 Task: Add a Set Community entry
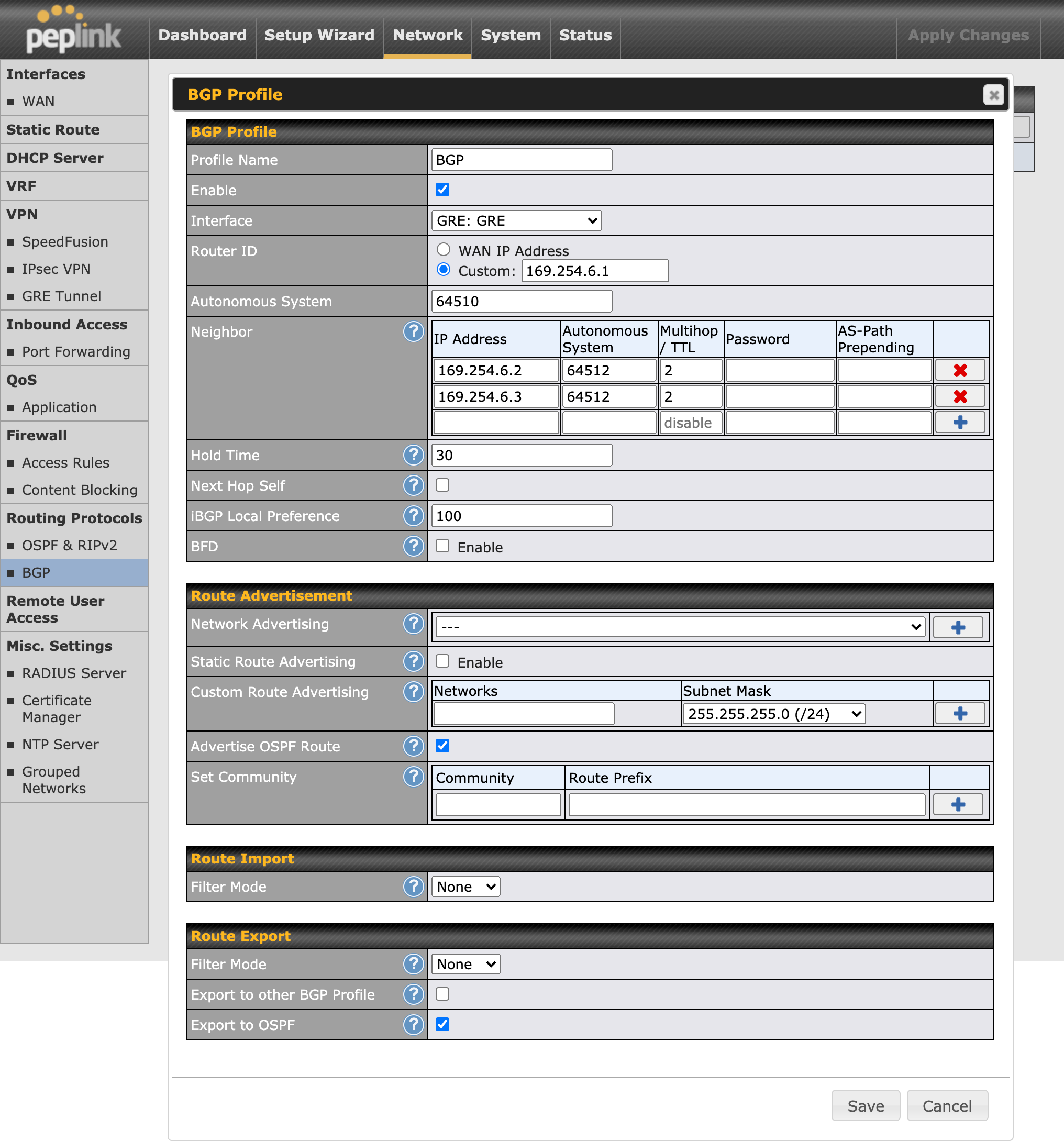click(958, 804)
